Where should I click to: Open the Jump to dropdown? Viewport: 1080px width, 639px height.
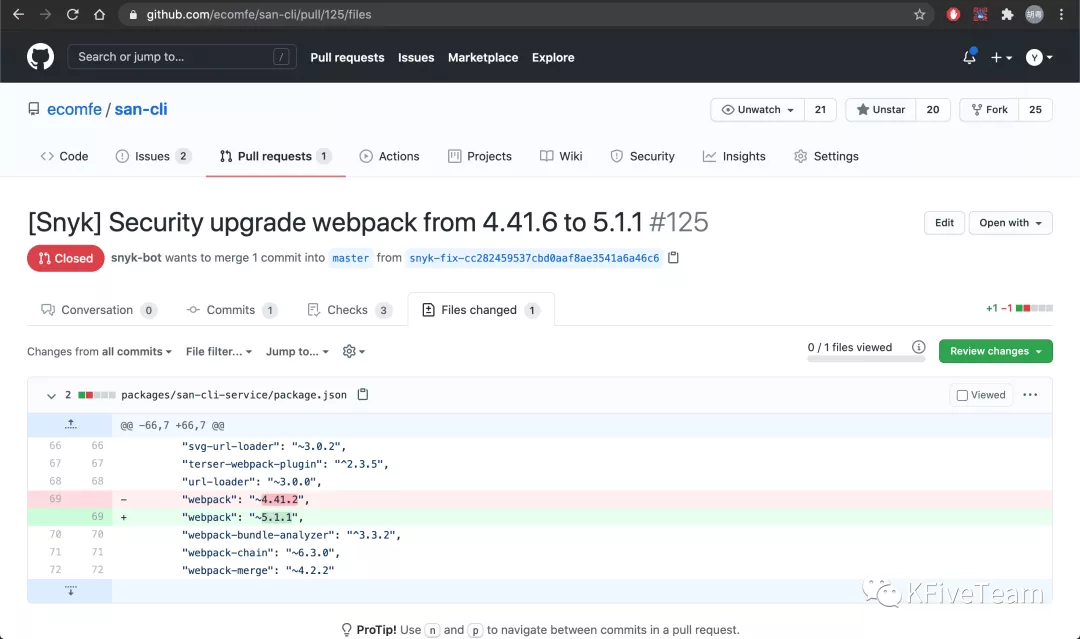tap(298, 351)
